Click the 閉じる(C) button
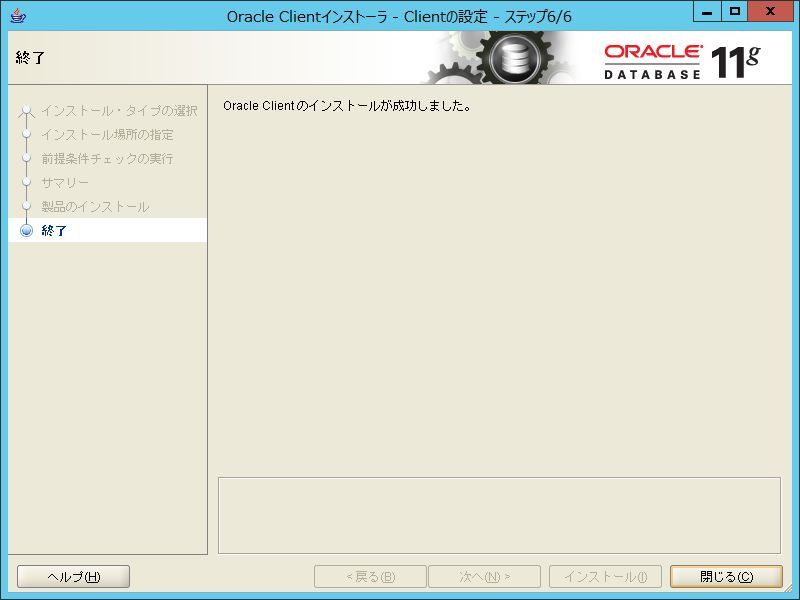Screen dimensions: 800x600 (726, 577)
